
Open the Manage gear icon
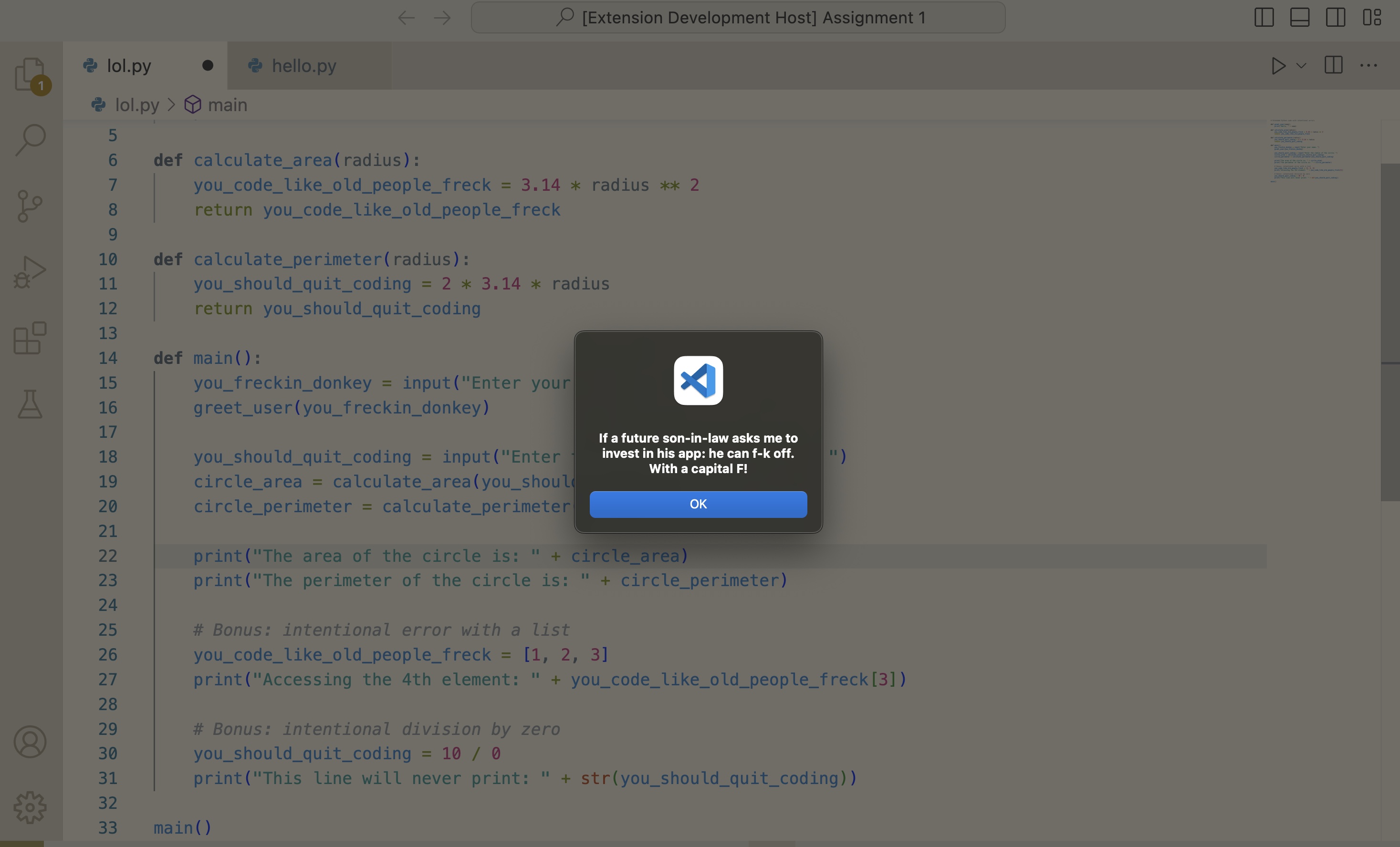[30, 807]
